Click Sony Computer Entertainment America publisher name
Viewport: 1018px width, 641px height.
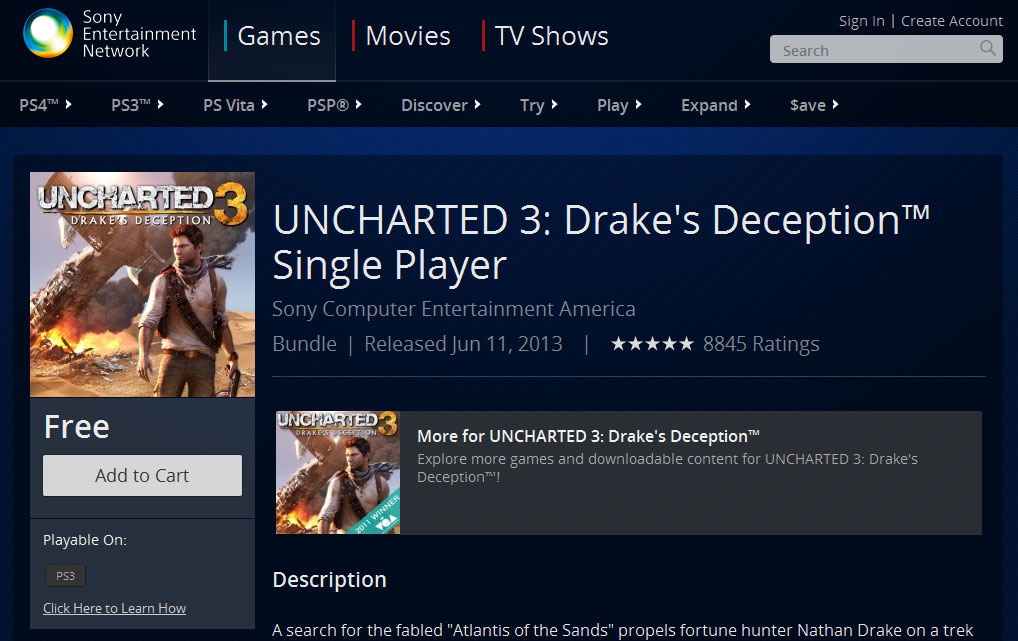[454, 308]
